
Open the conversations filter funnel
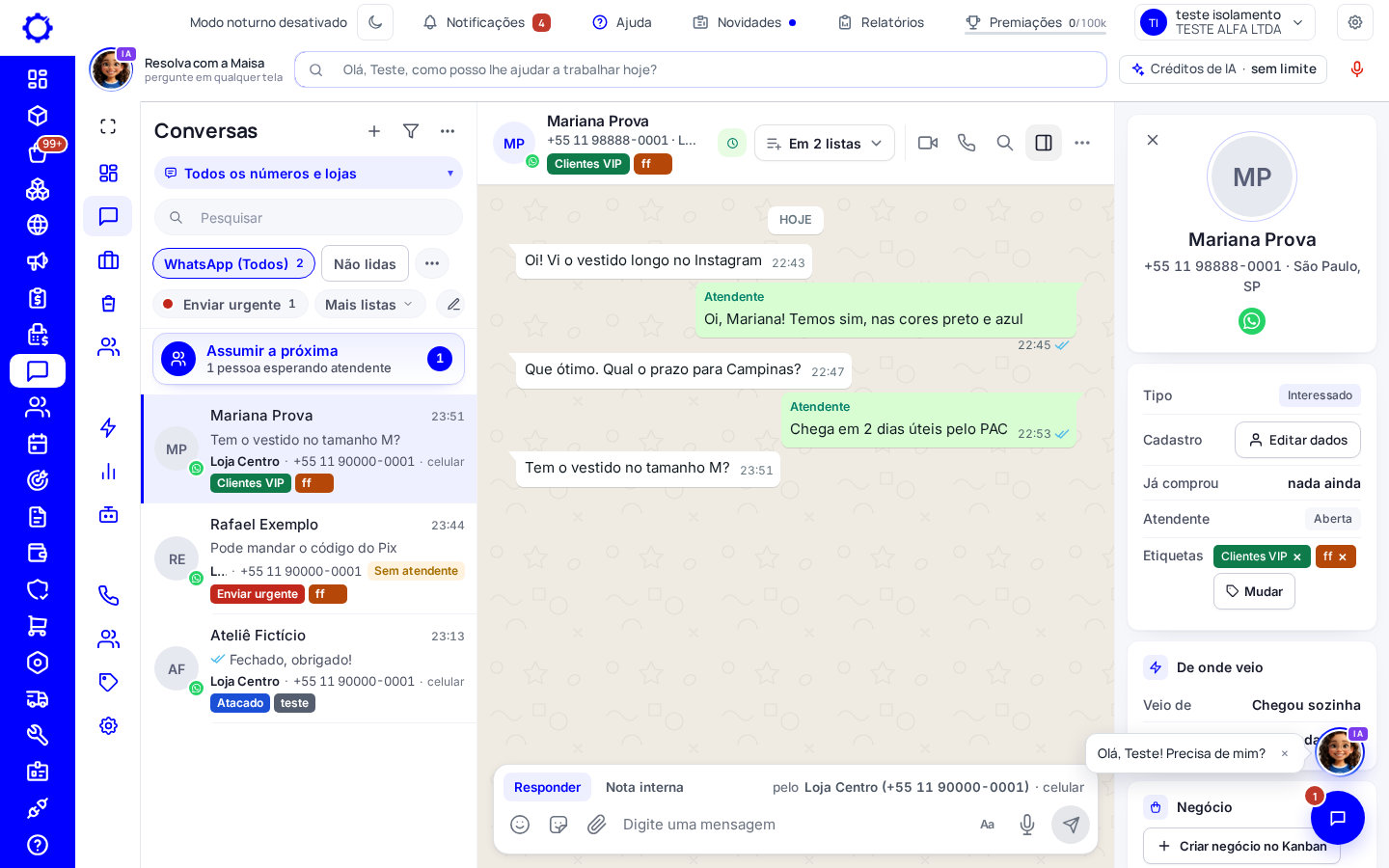pos(411,131)
